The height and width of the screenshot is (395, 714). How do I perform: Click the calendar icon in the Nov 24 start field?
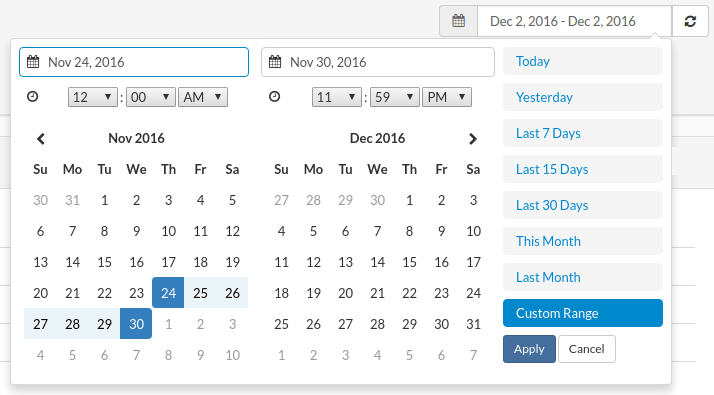[33, 62]
